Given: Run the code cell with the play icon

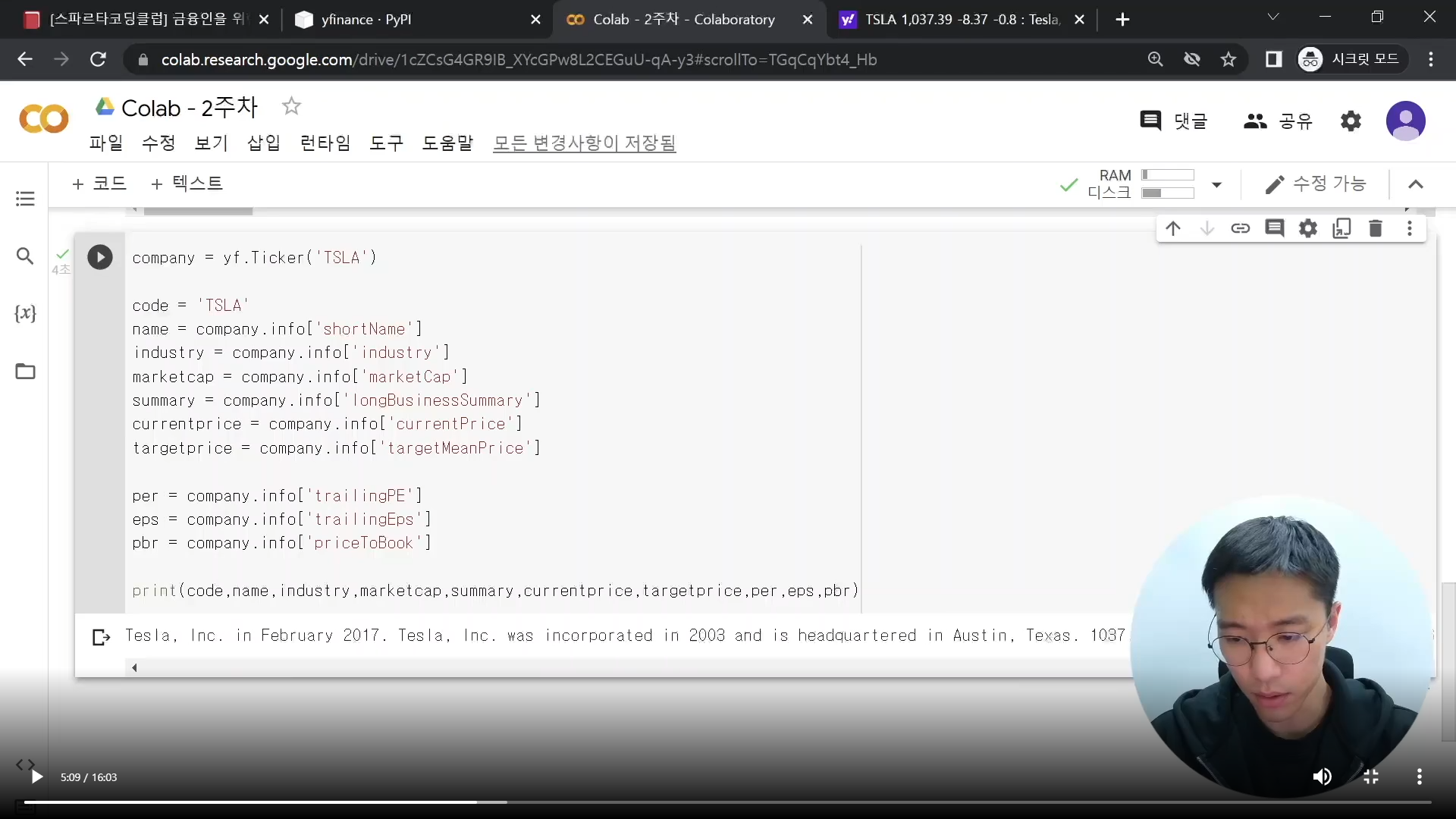Looking at the screenshot, I should coord(100,257).
